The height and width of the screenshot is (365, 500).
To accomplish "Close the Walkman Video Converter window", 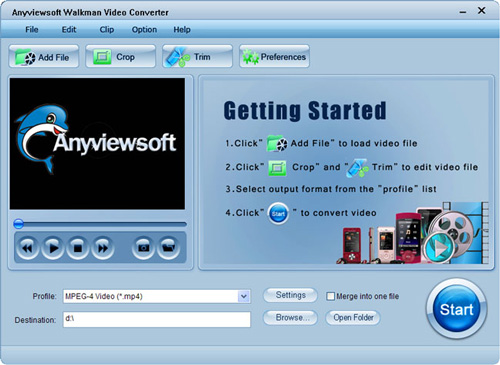I will click(481, 11).
